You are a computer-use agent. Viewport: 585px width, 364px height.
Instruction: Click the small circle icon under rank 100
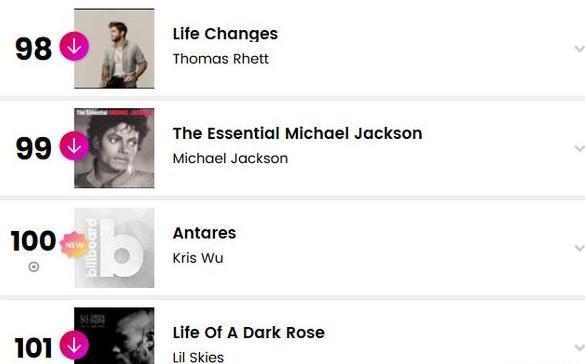(34, 267)
